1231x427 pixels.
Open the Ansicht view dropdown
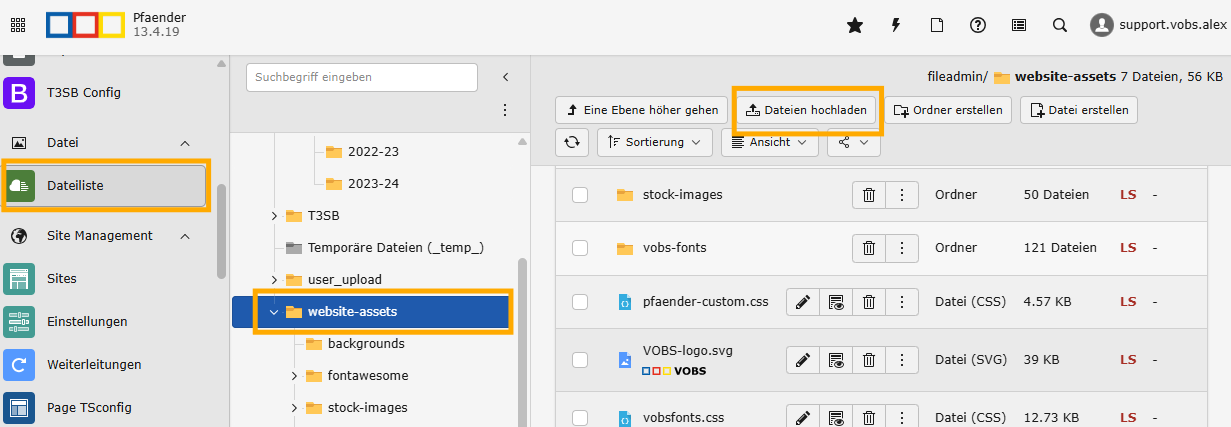tap(769, 142)
